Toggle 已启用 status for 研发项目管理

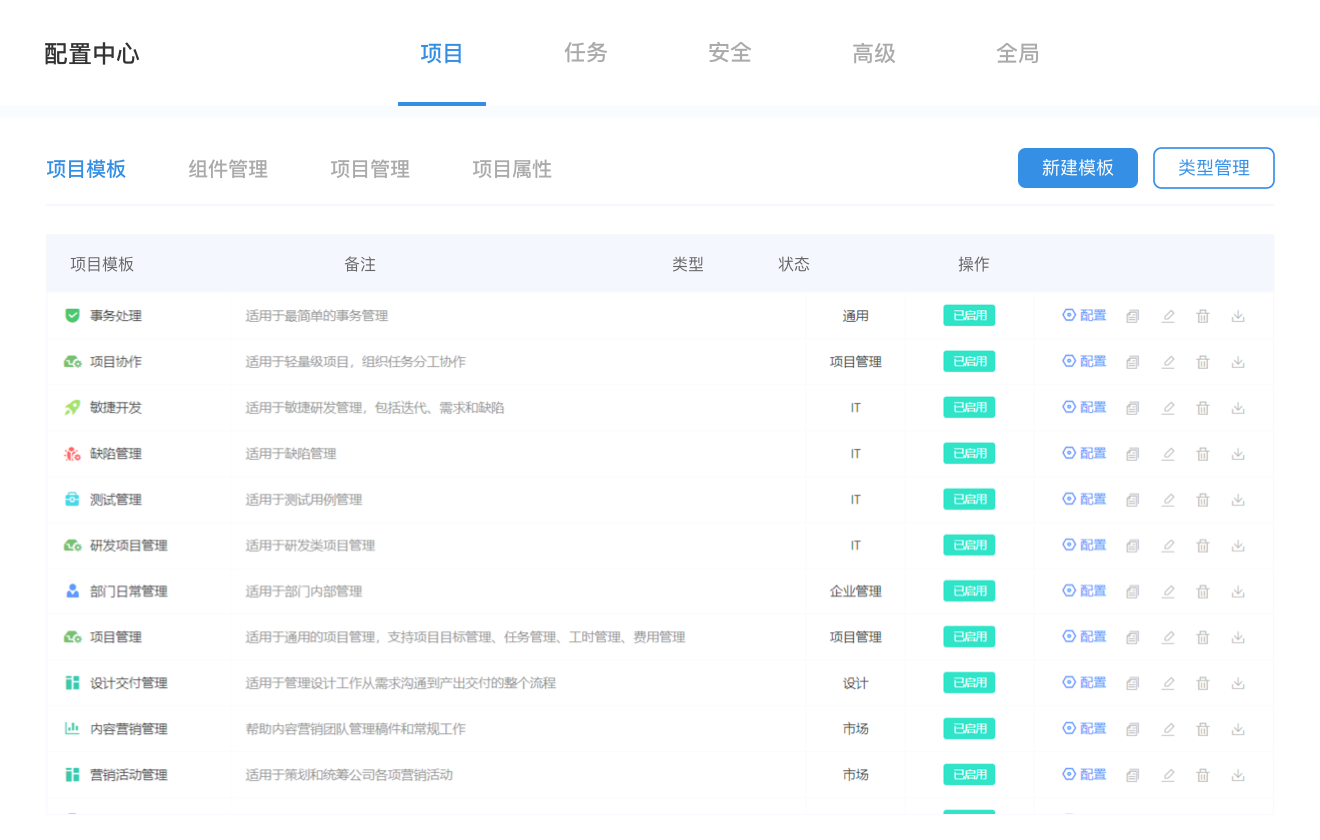pos(969,546)
